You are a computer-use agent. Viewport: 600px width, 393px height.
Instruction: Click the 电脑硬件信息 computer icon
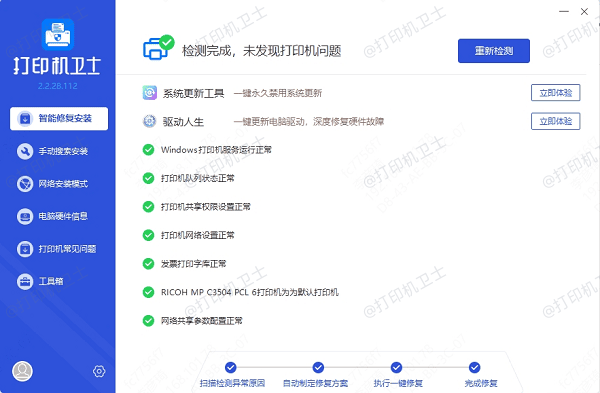25,216
